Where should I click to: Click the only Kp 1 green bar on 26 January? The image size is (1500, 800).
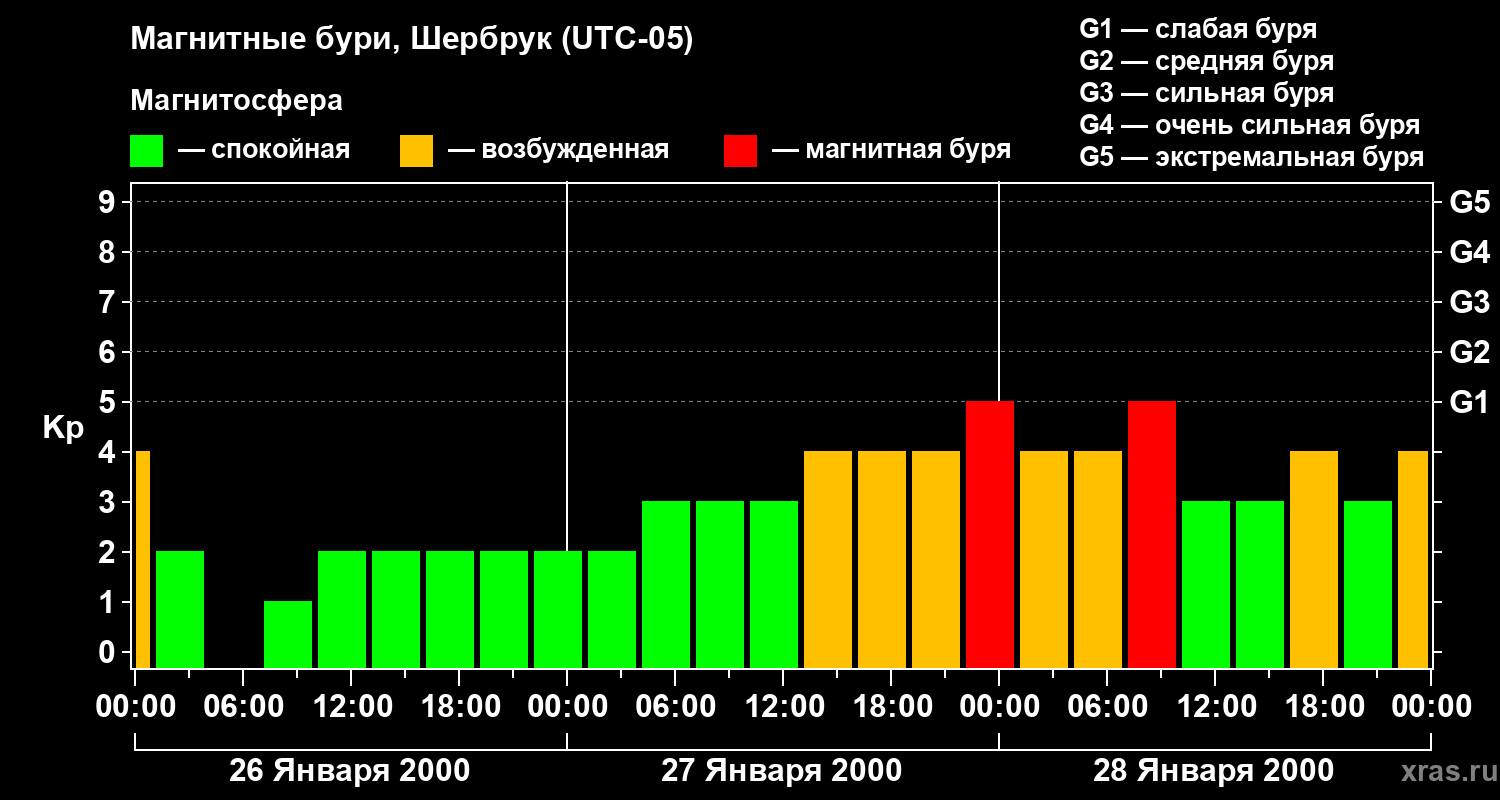288,634
